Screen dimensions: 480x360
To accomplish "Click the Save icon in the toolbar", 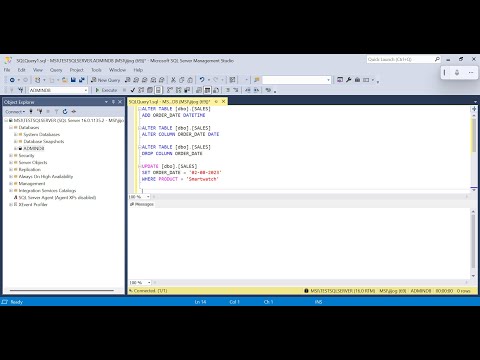I will (73, 80).
